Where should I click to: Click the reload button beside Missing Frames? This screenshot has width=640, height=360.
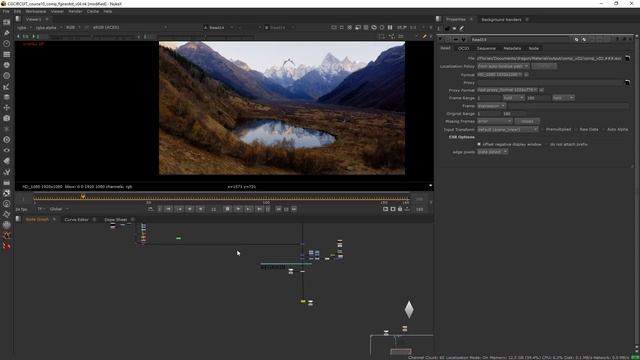pyautogui.click(x=527, y=121)
